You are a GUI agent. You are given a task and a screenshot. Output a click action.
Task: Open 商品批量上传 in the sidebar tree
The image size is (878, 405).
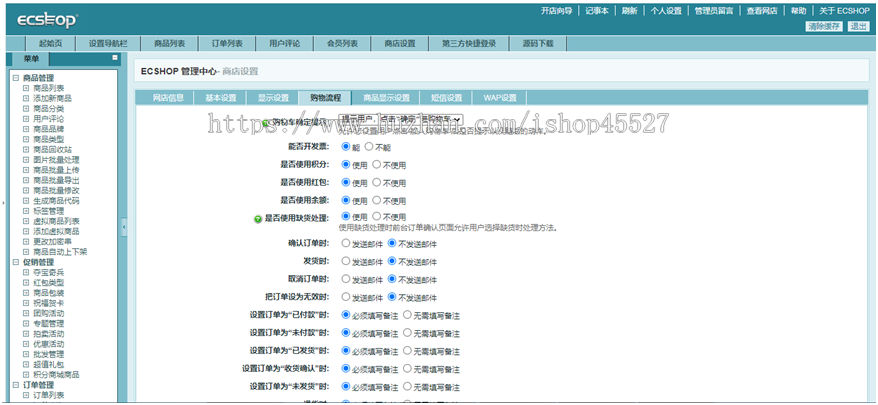56,170
